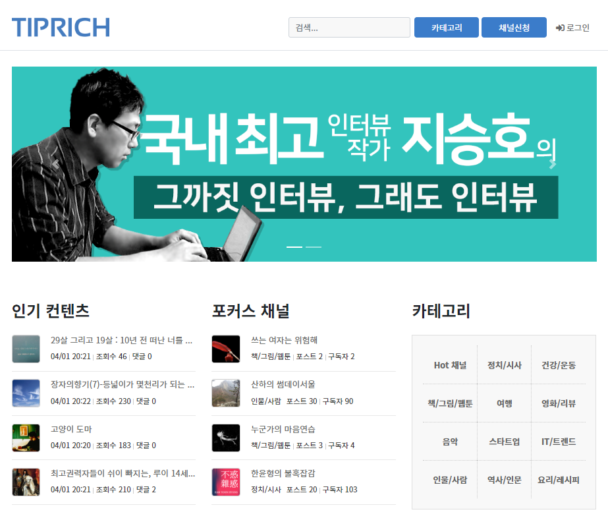This screenshot has width=608, height=522.
Task: Click thumbnail of 최고권력자들이 post
Action: pos(26,481)
